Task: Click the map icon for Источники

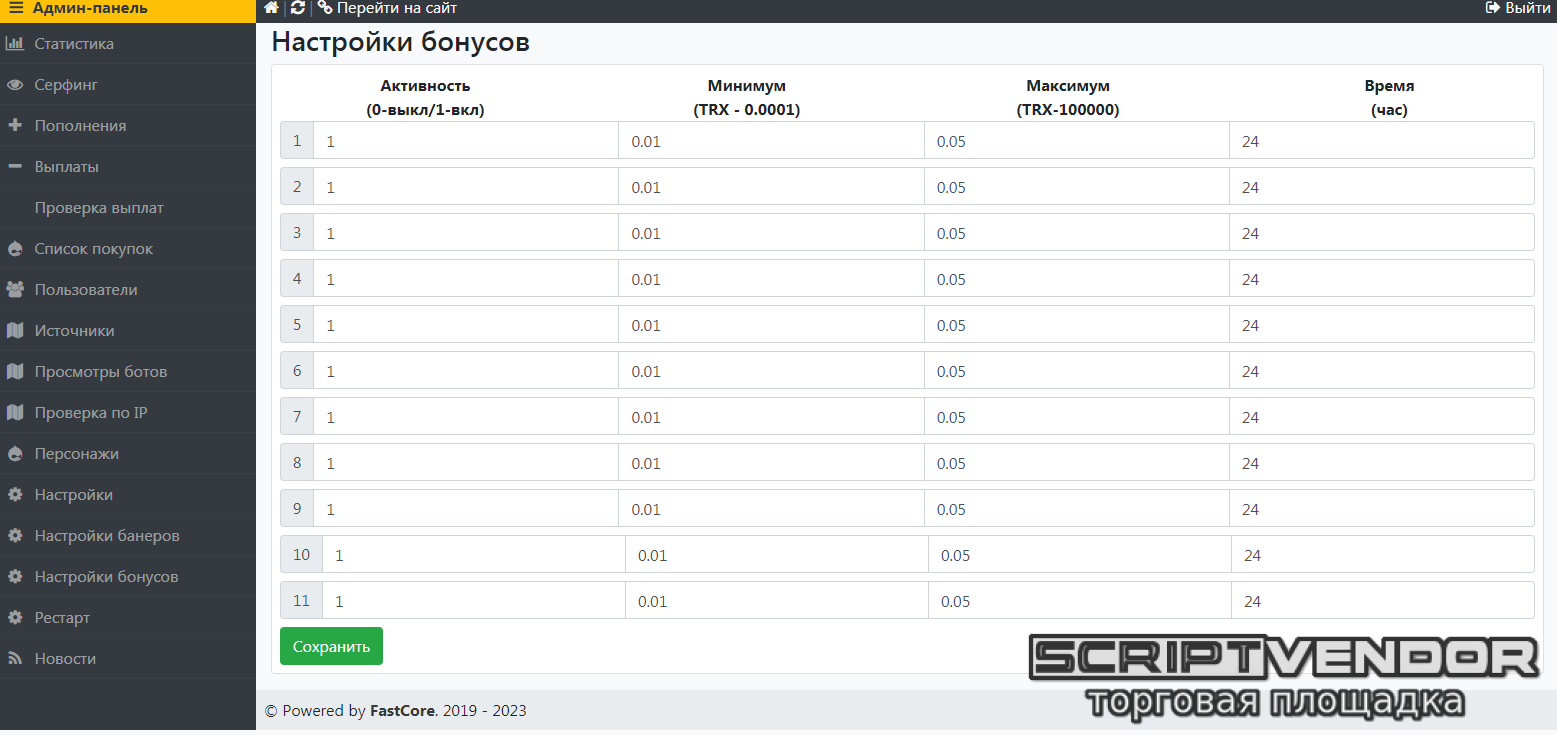Action: (x=15, y=331)
